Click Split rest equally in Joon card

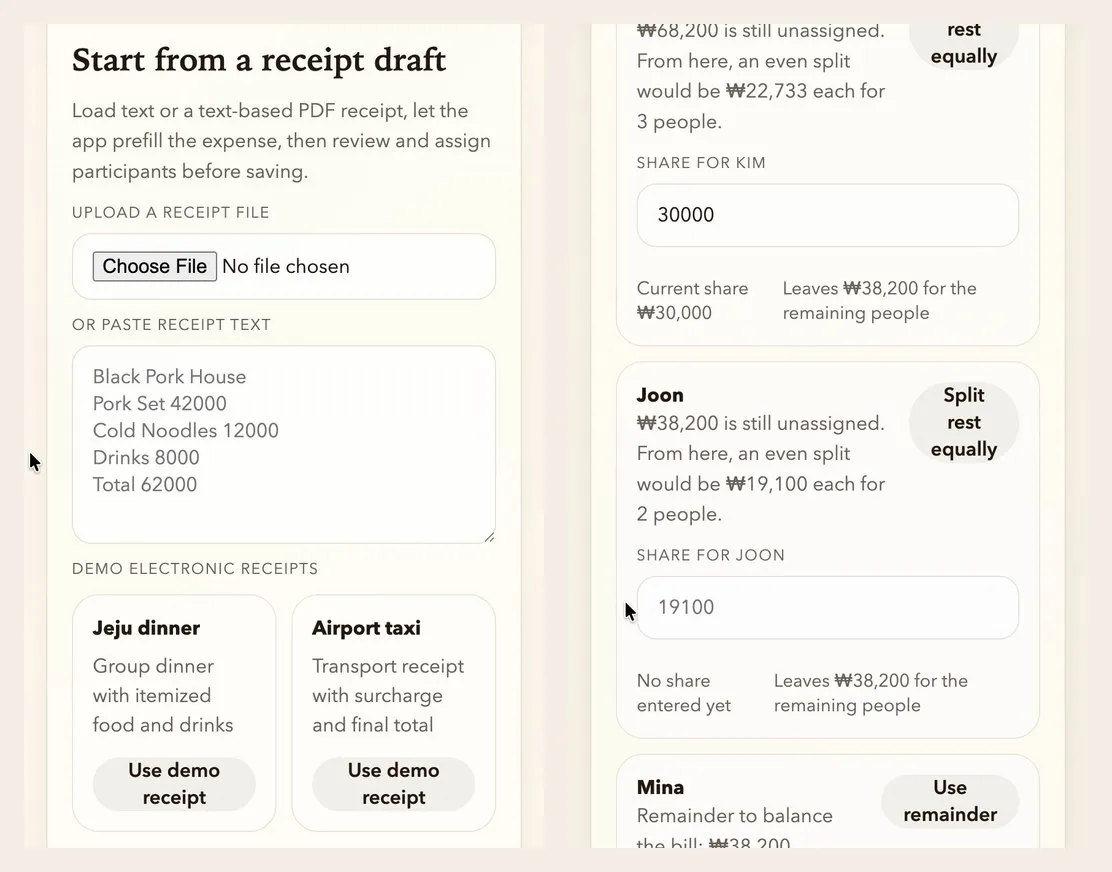coord(964,423)
